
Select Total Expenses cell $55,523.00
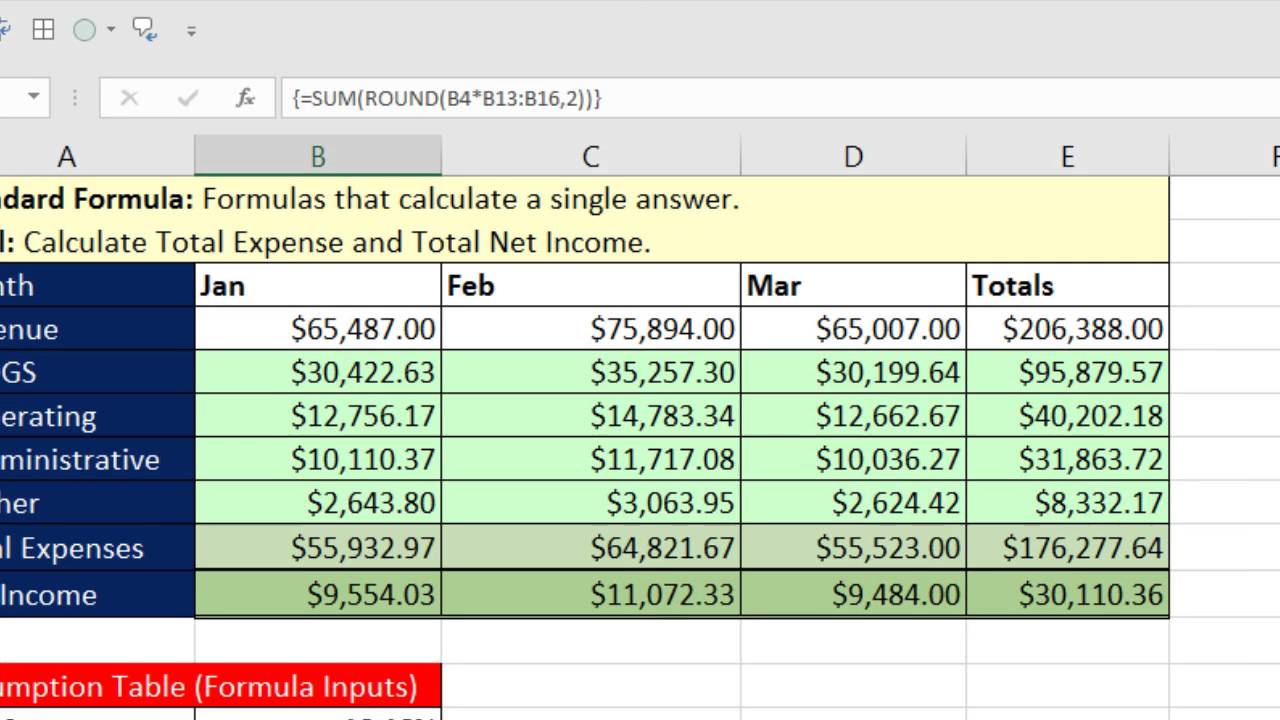point(853,547)
